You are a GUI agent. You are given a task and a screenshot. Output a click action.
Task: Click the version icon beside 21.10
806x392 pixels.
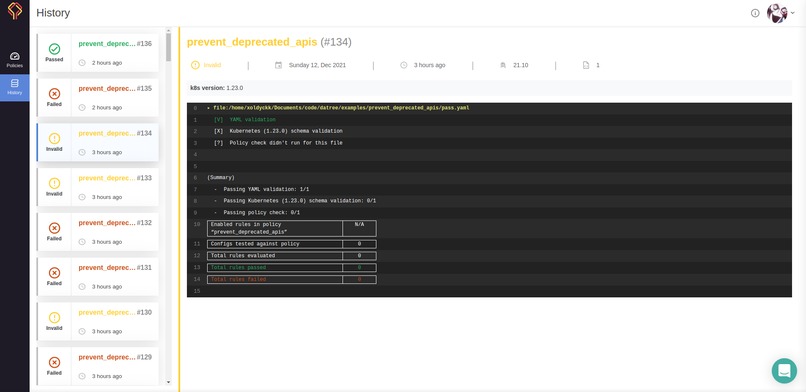(503, 65)
